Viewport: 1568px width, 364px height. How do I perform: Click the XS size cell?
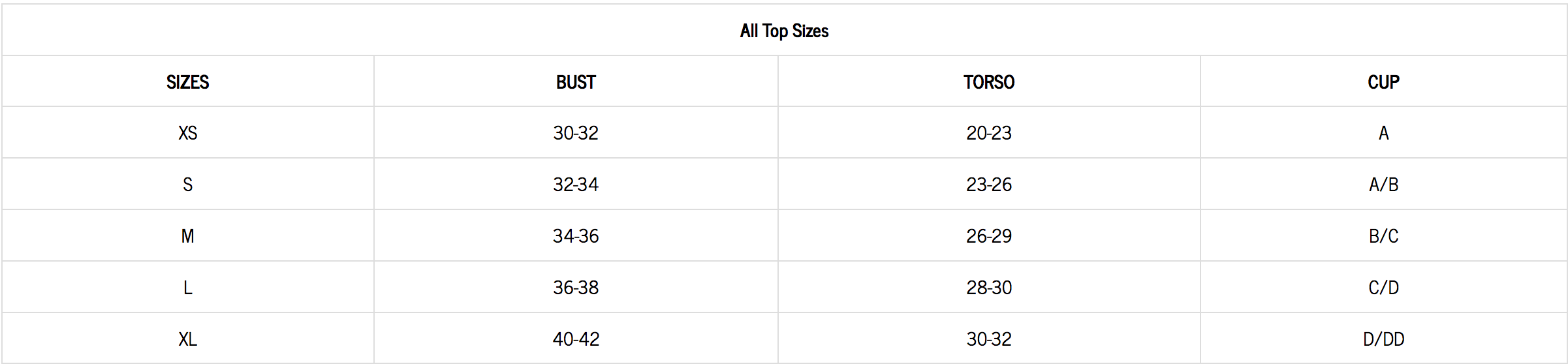187,133
